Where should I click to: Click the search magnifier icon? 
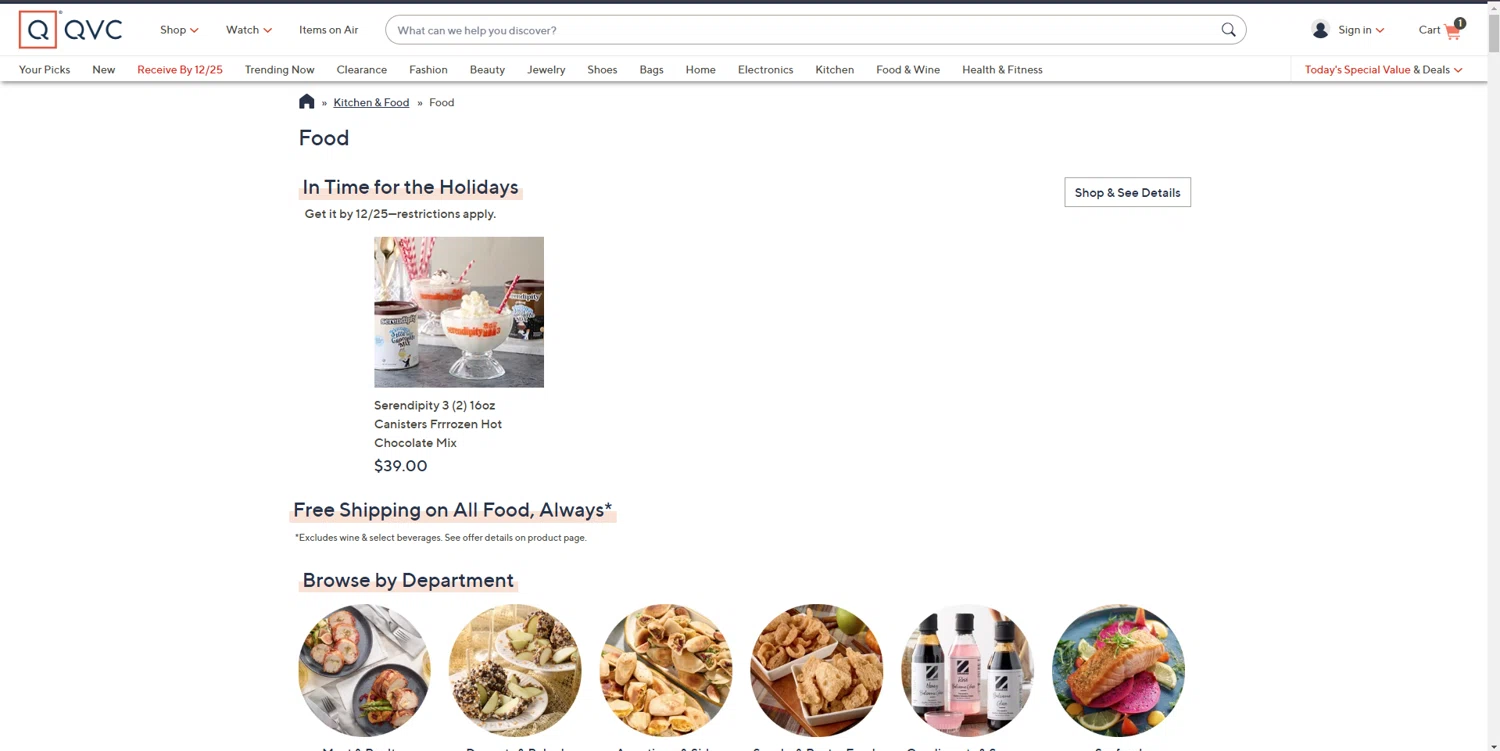[x=1228, y=30]
